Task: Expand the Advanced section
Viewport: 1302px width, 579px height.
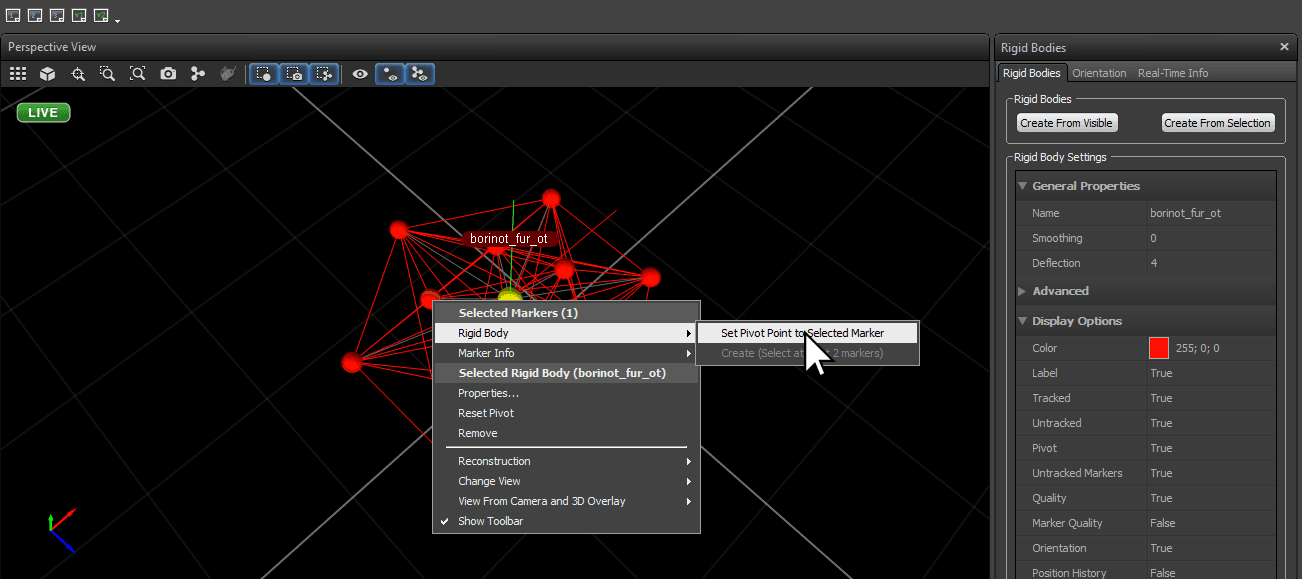Action: click(x=1023, y=291)
